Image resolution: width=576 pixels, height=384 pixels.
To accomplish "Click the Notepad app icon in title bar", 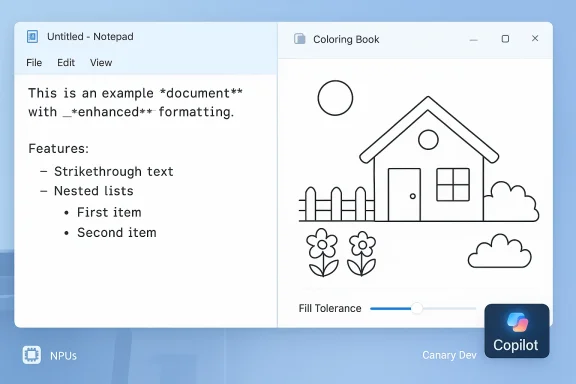I will [32, 36].
